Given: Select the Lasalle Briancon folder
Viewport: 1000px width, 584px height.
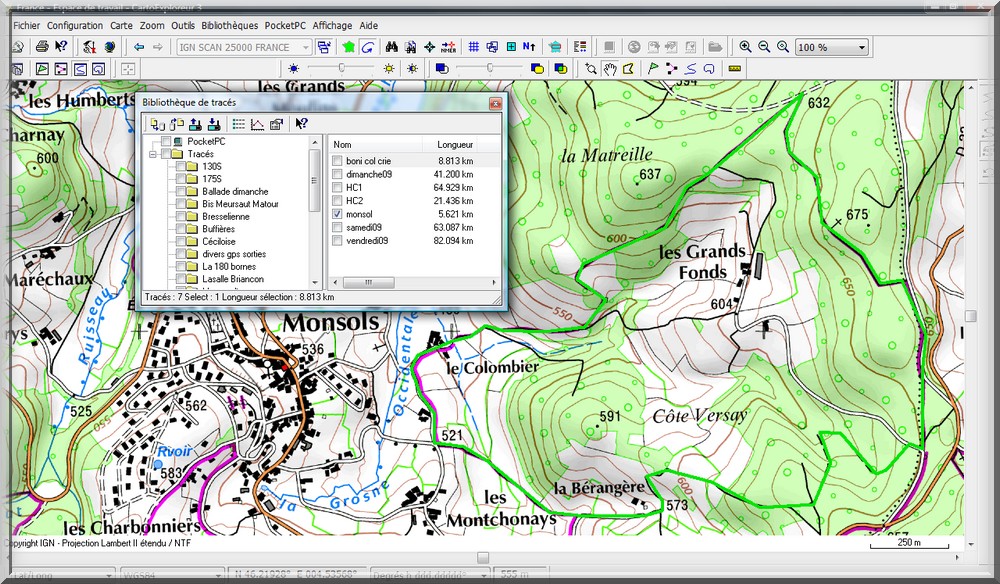Looking at the screenshot, I should 233,279.
